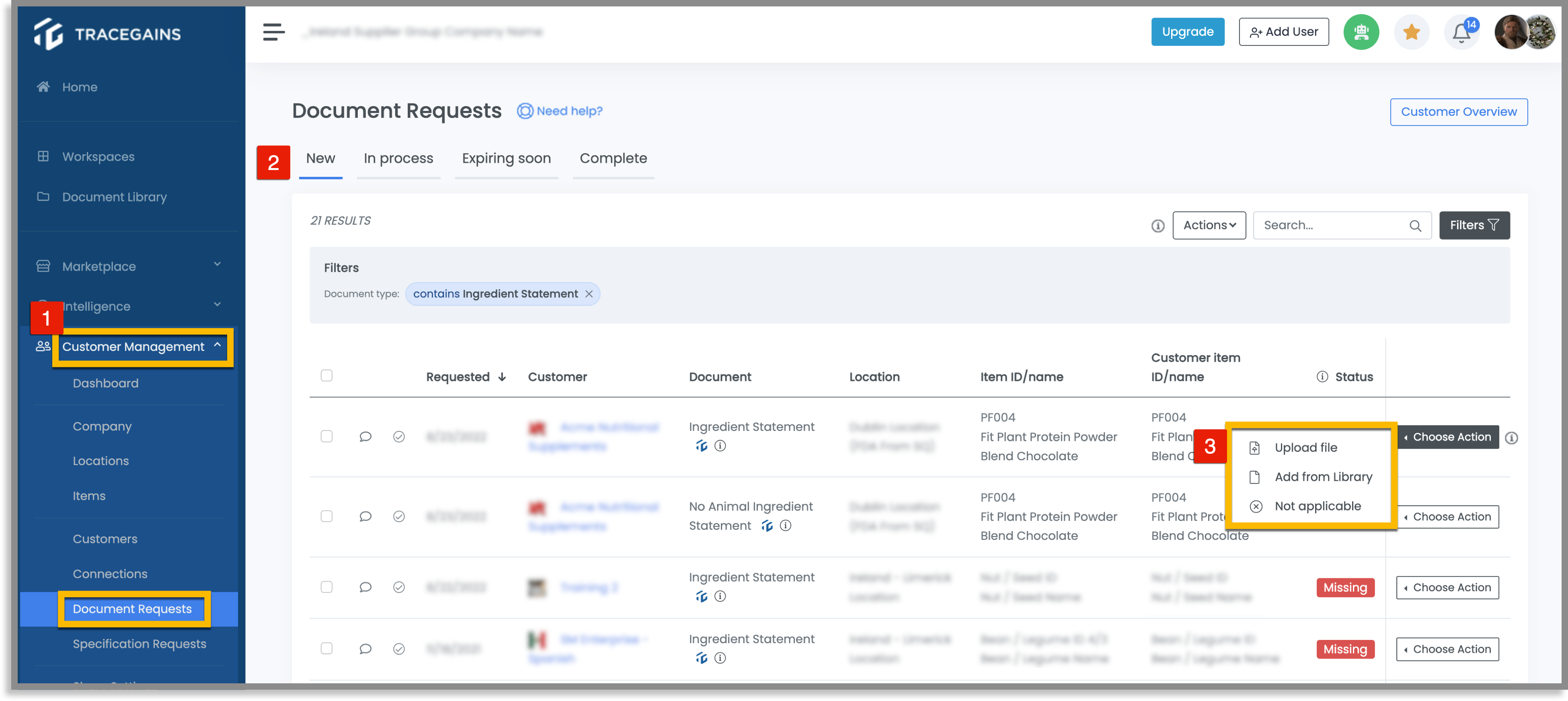
Task: Open the chatbot assistant in the top bar
Action: click(x=1362, y=32)
